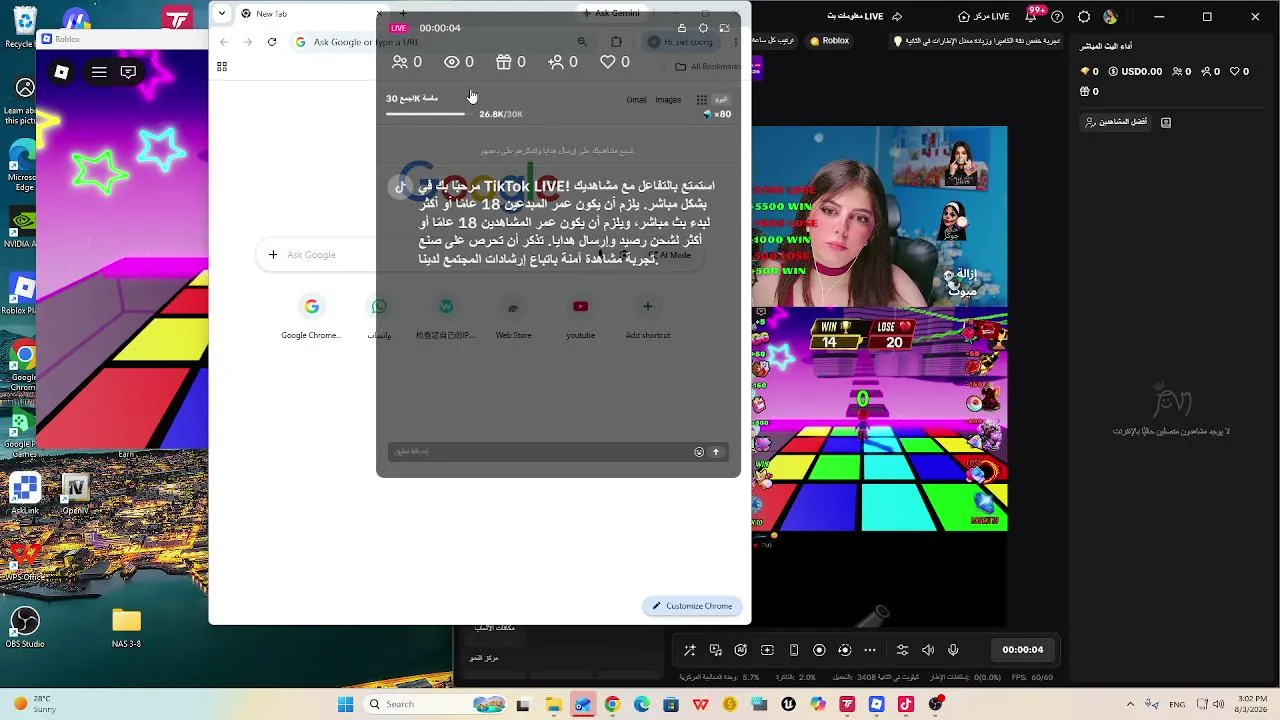Send comment with the arrow-up button
The width and height of the screenshot is (1280, 720).
tap(716, 452)
